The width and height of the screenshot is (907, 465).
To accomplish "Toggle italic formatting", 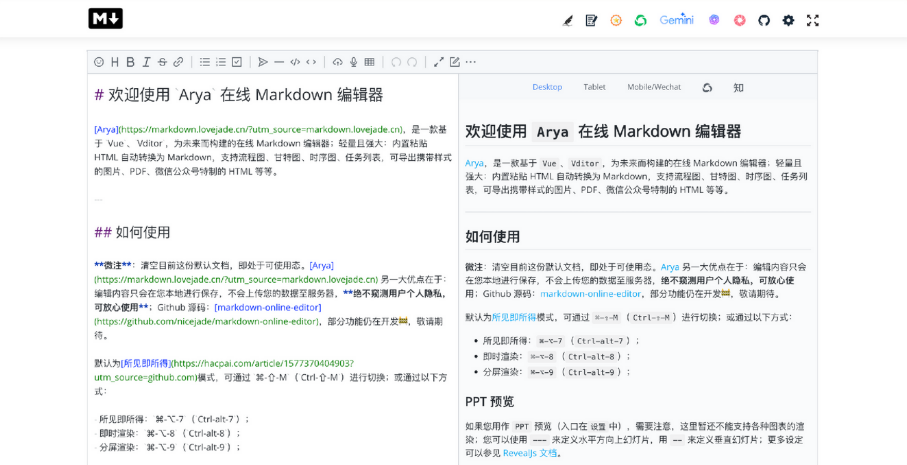I will (146, 62).
